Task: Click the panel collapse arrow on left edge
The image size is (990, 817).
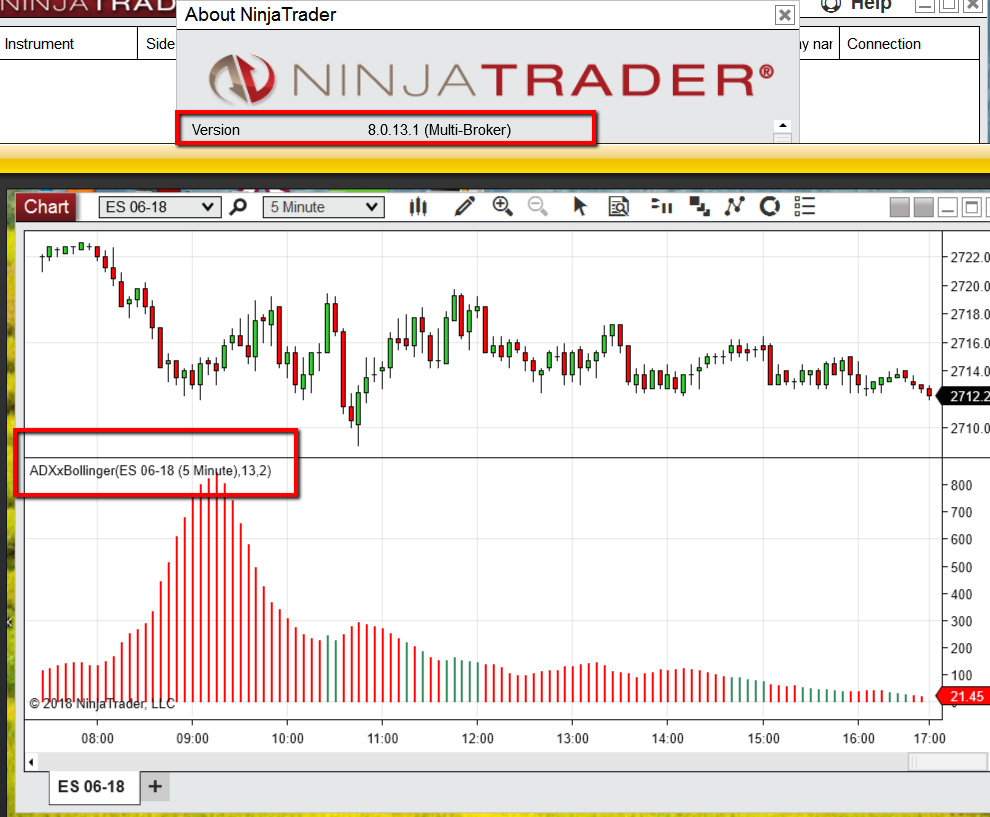Action: click(x=9, y=622)
